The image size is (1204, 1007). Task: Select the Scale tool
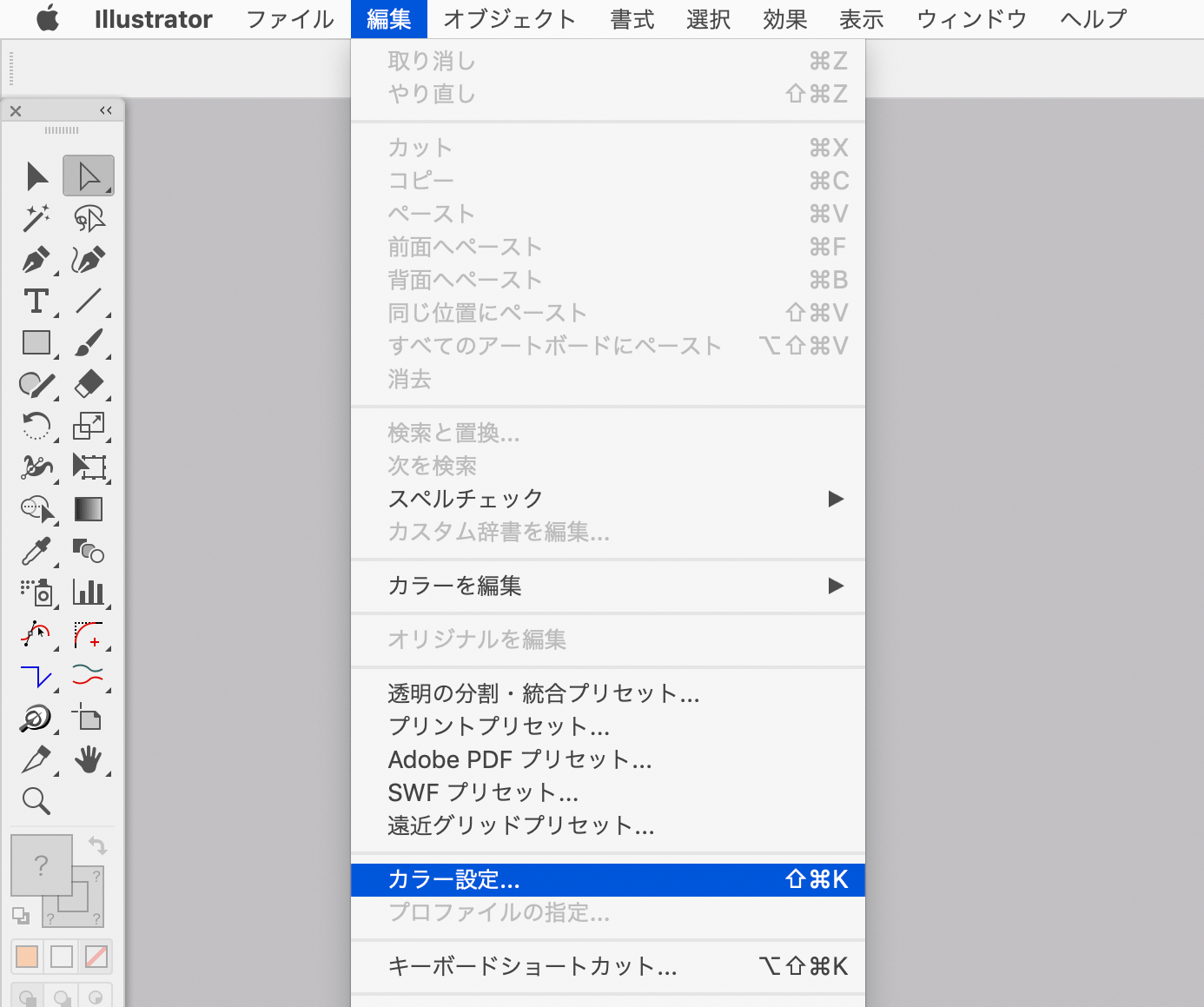(89, 426)
